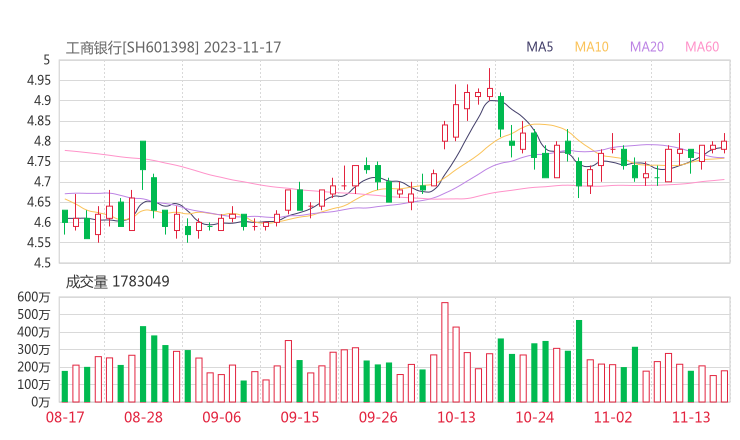Click the 300万 volume axis label
The image size is (740, 440).
coord(34,349)
